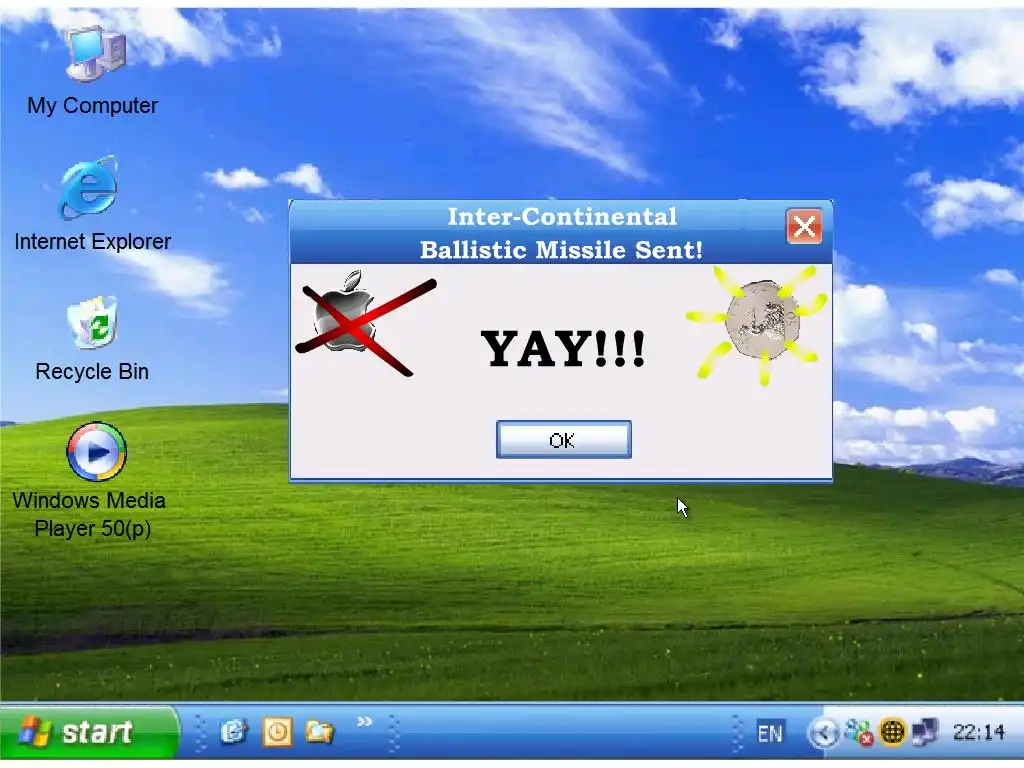Screen dimensions: 1024x768
Task: Open the folder icon in quick launch
Action: point(319,731)
